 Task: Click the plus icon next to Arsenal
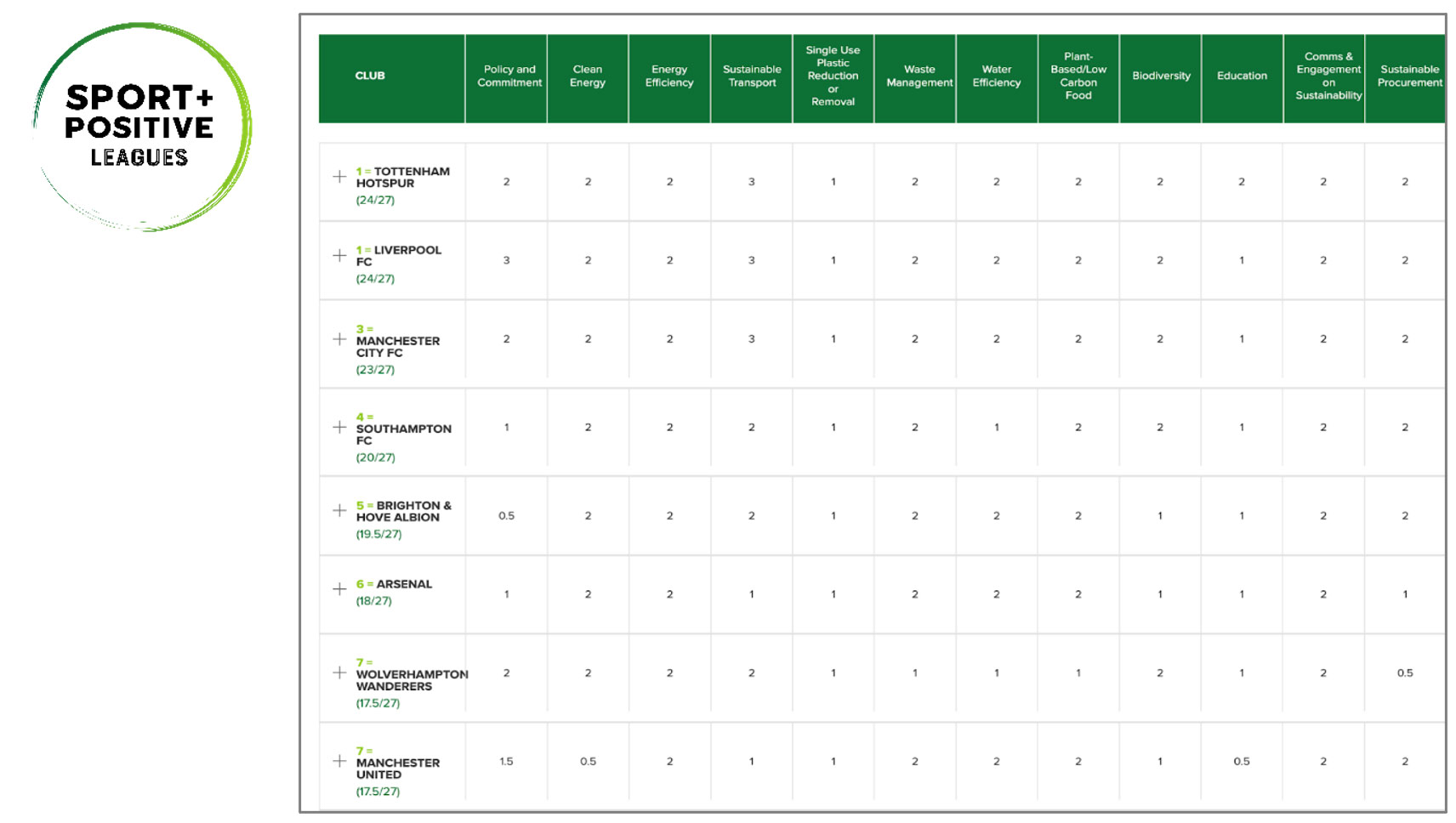[x=339, y=589]
